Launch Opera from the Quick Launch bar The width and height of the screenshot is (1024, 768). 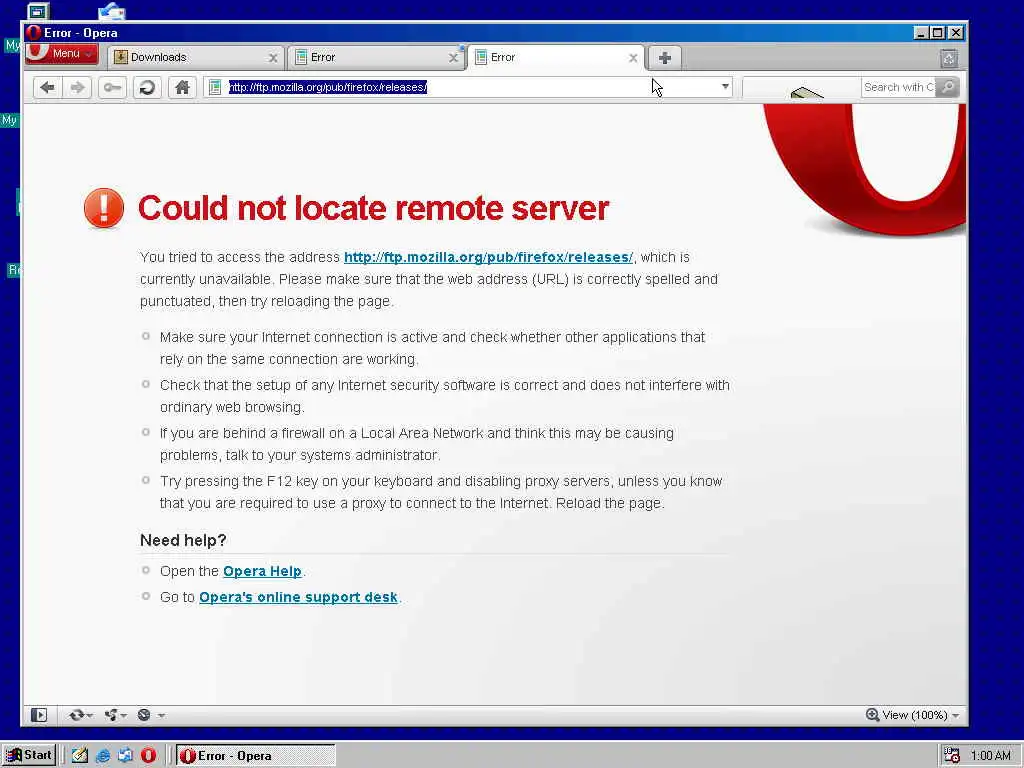coord(148,756)
